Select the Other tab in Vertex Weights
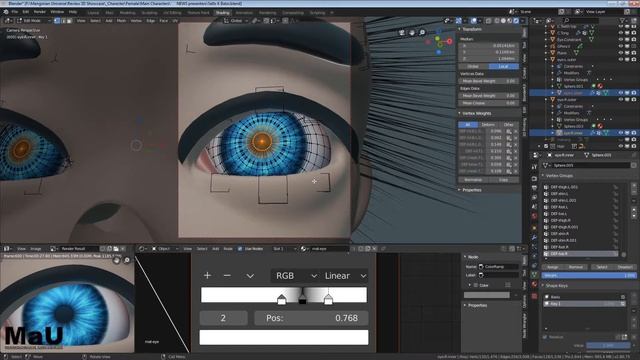Screen dimensions: 640x360 click(508, 124)
